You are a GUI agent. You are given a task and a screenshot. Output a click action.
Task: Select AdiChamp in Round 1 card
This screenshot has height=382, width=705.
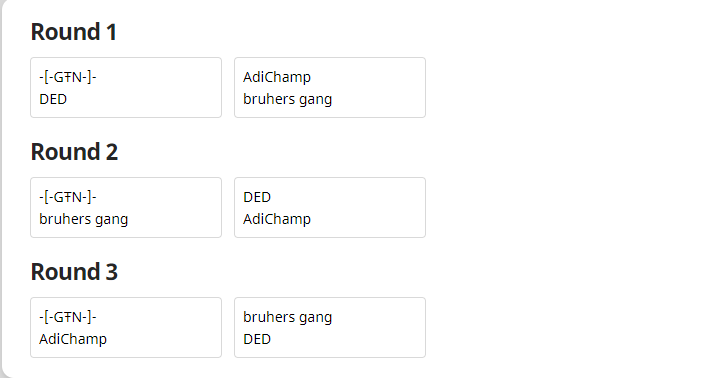point(277,77)
